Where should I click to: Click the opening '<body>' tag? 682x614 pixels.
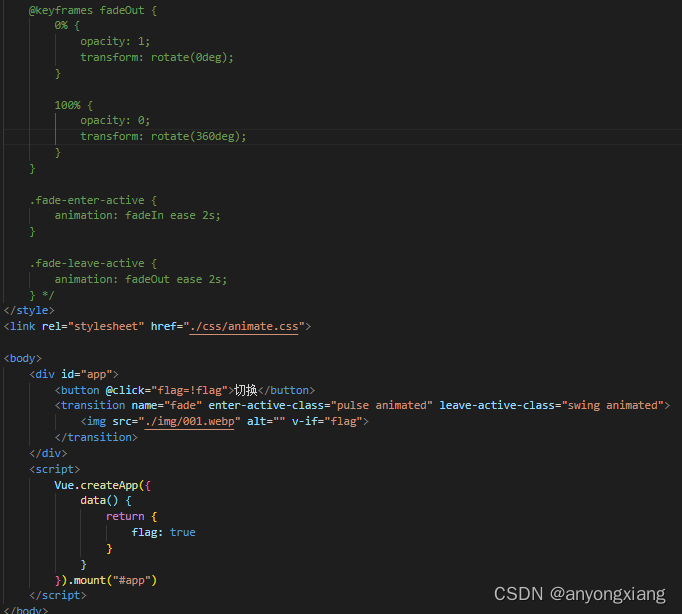click(x=22, y=358)
